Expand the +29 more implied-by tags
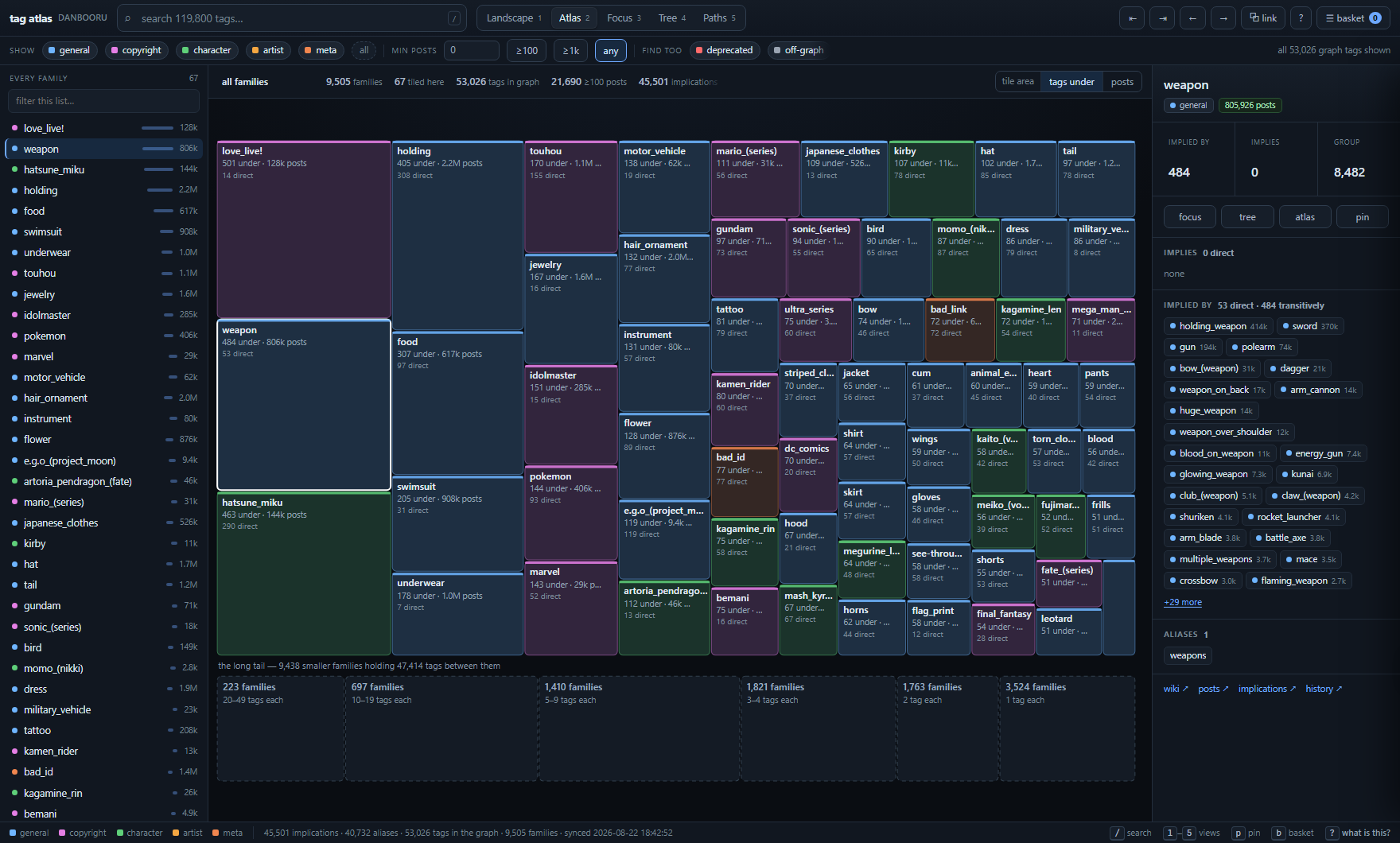The height and width of the screenshot is (843, 1400). point(1183,602)
